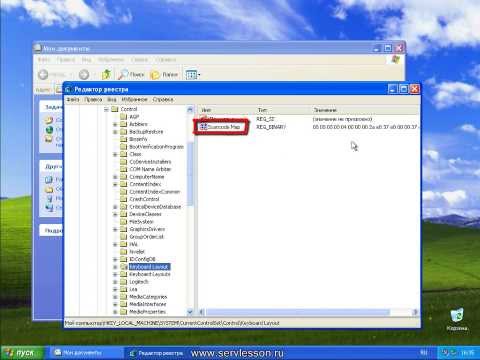This screenshot has height=360, width=480.
Task: Expand the ComputerName key
Action: [x=115, y=177]
